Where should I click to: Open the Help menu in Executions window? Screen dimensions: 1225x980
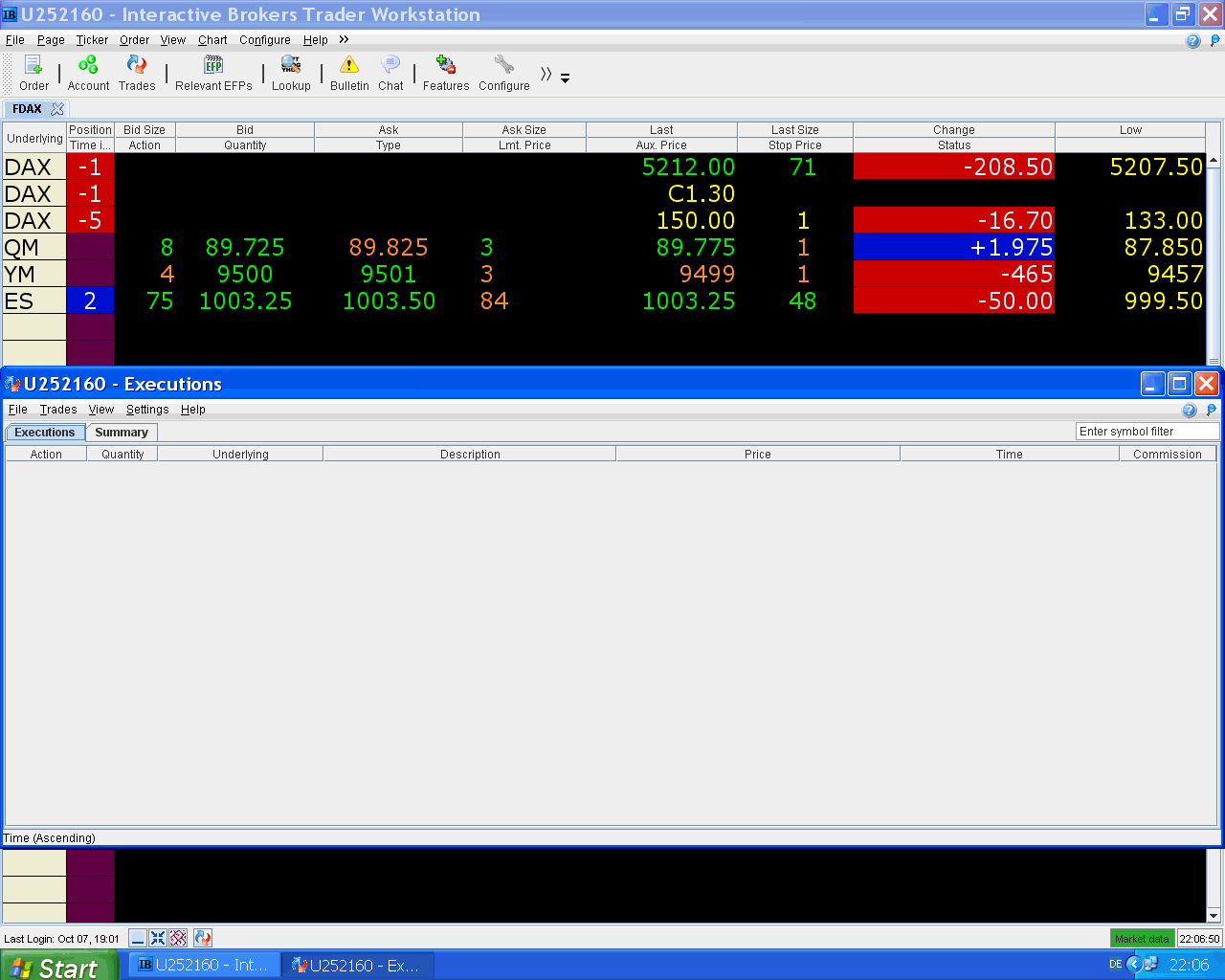point(193,410)
